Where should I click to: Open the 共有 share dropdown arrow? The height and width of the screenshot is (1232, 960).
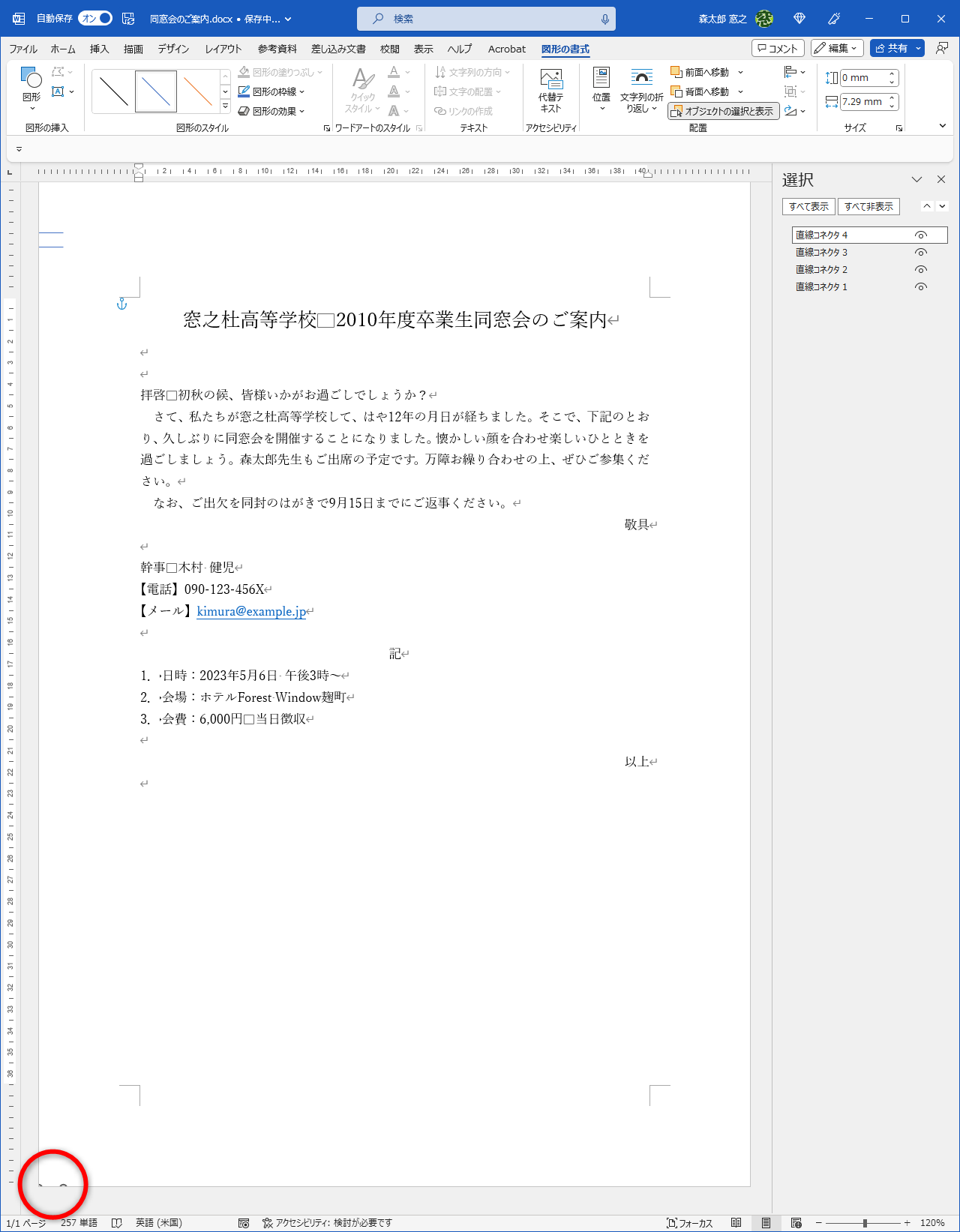click(919, 48)
